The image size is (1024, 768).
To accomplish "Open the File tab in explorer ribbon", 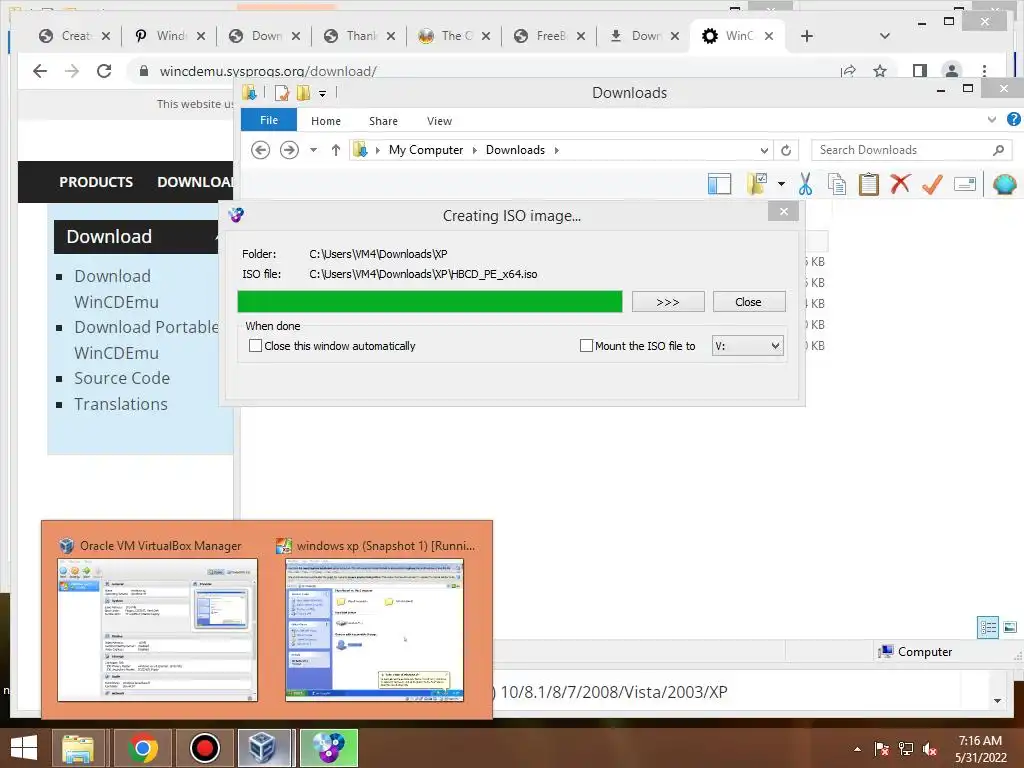I will pos(269,120).
